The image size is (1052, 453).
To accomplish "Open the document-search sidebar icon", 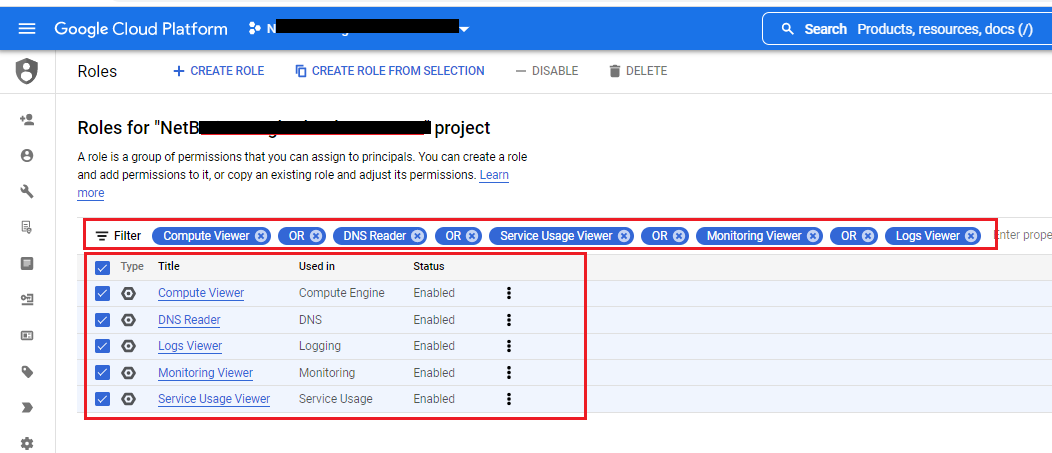I will pyautogui.click(x=27, y=228).
